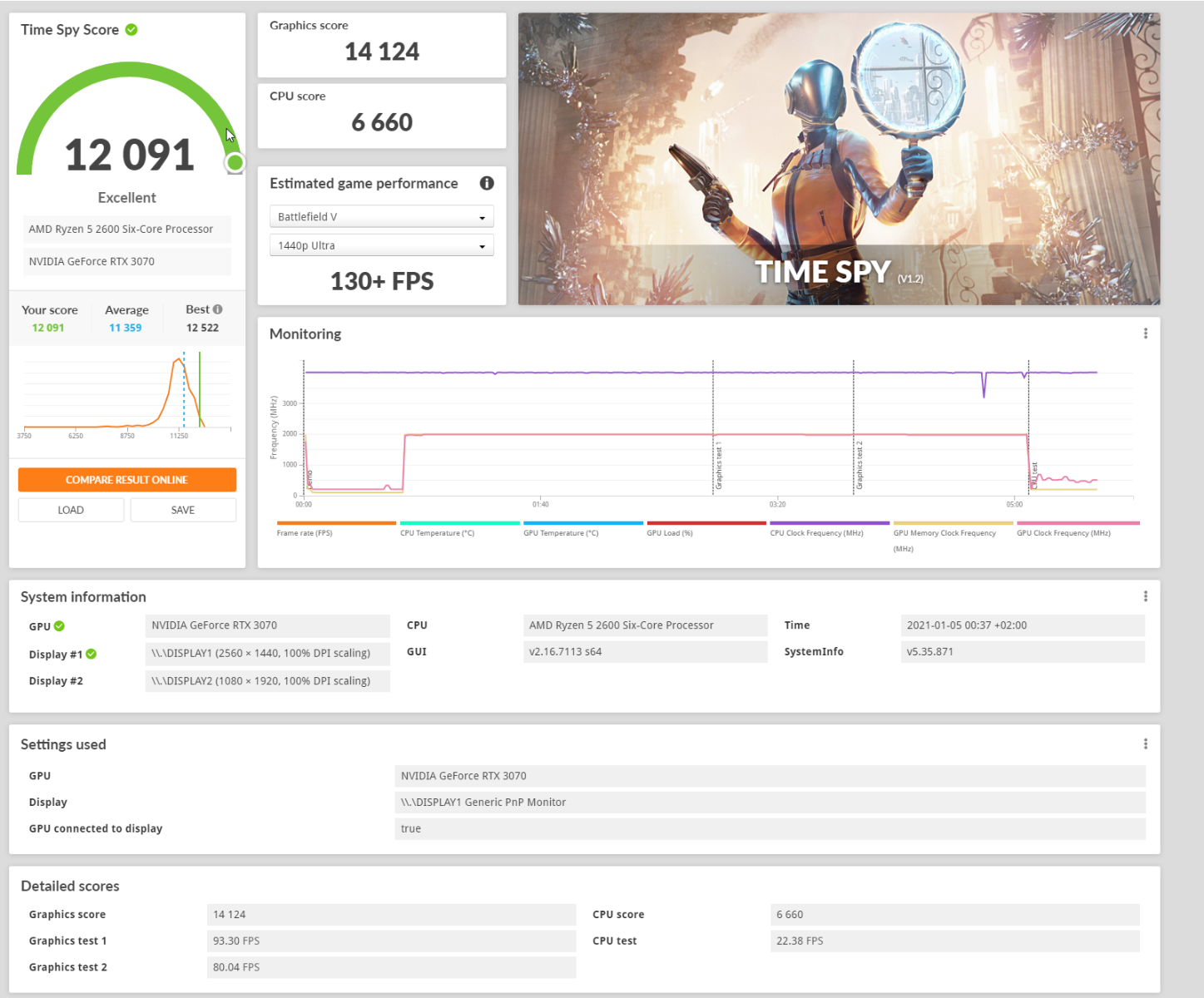Open the Settings used three-dot menu

click(1146, 744)
